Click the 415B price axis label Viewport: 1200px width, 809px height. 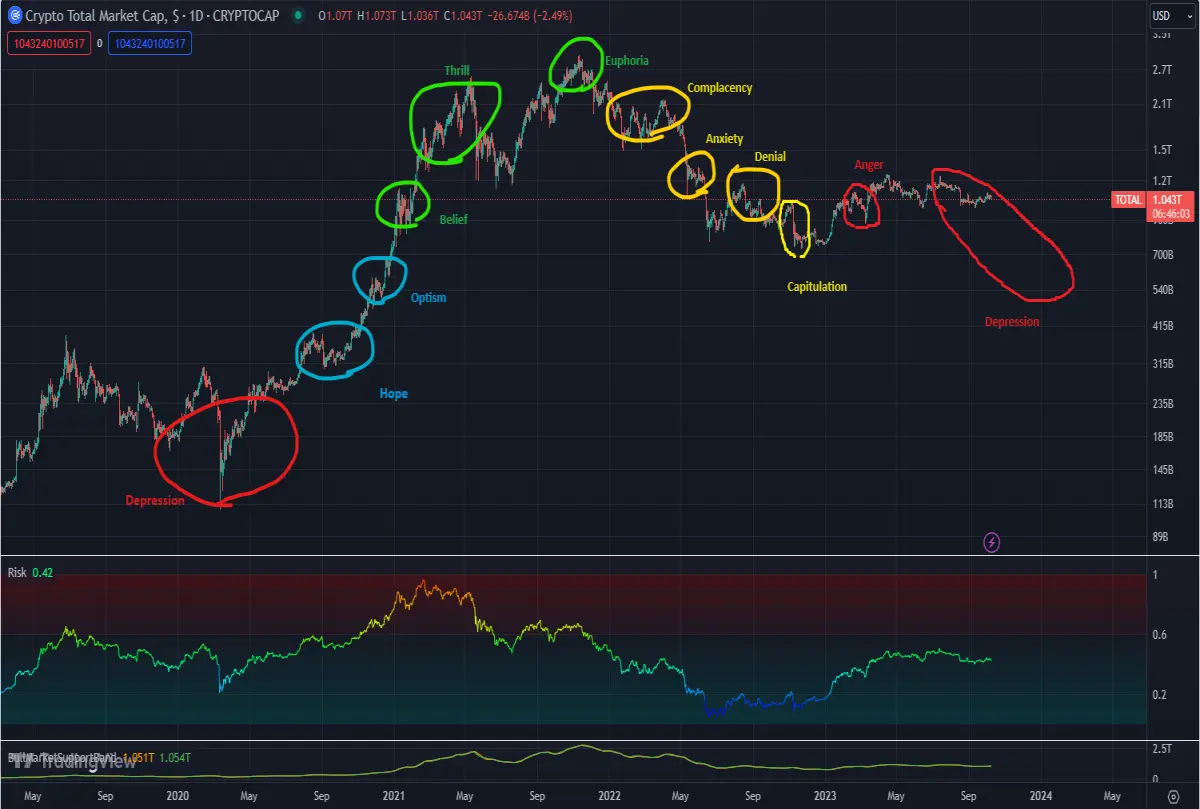(x=1163, y=326)
